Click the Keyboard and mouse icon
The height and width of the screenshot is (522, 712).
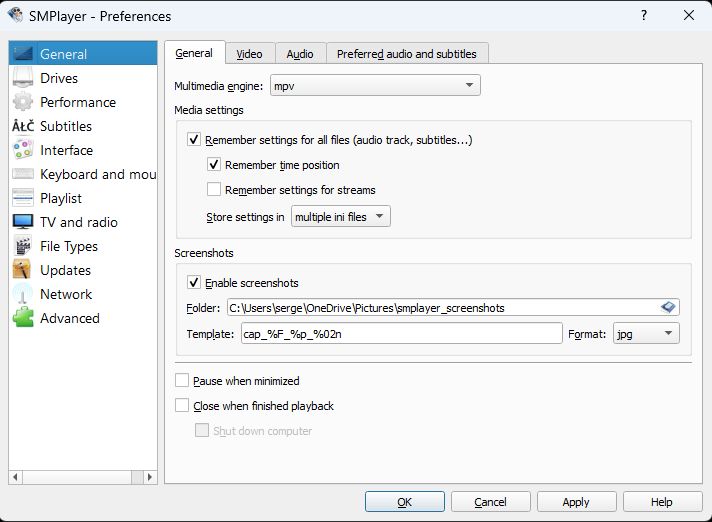click(23, 174)
